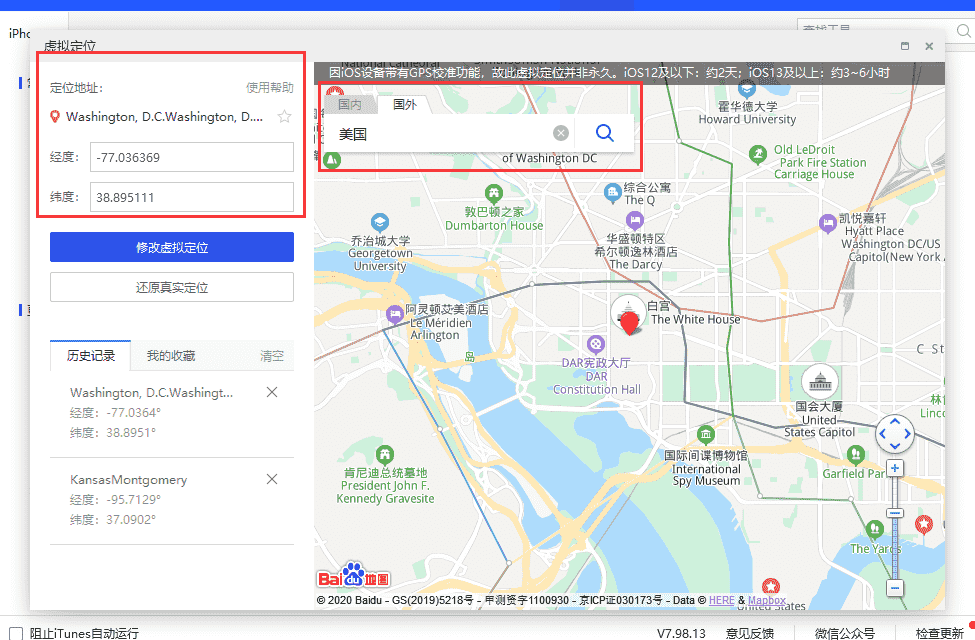Image resolution: width=975 pixels, height=640 pixels.
Task: Click the 修改虚拟定位 button
Action: click(171, 247)
